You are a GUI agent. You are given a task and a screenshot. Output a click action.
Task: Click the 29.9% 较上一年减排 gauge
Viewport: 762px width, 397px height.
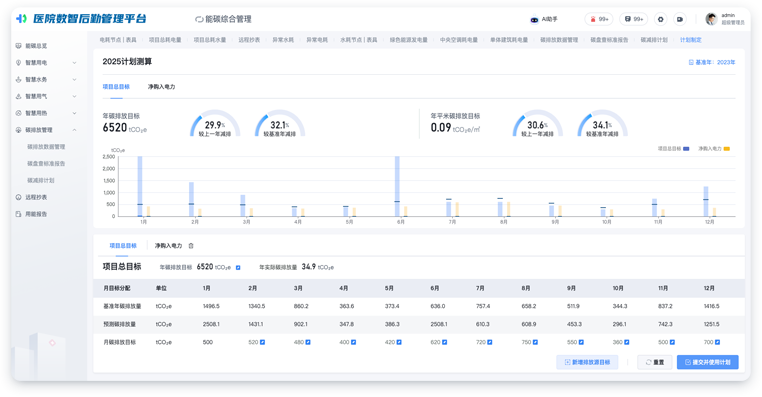pyautogui.click(x=215, y=123)
